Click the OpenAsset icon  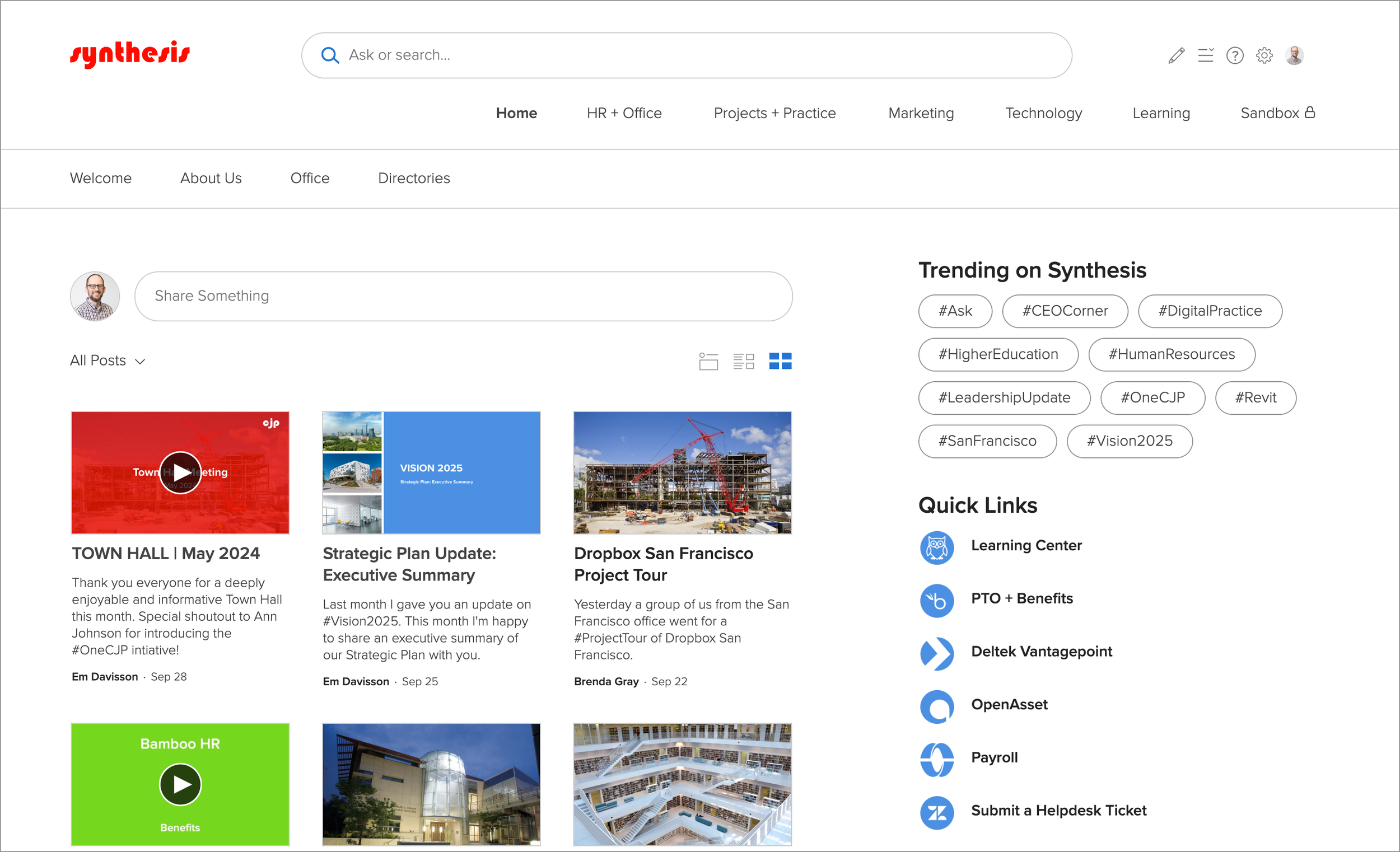[x=937, y=706]
